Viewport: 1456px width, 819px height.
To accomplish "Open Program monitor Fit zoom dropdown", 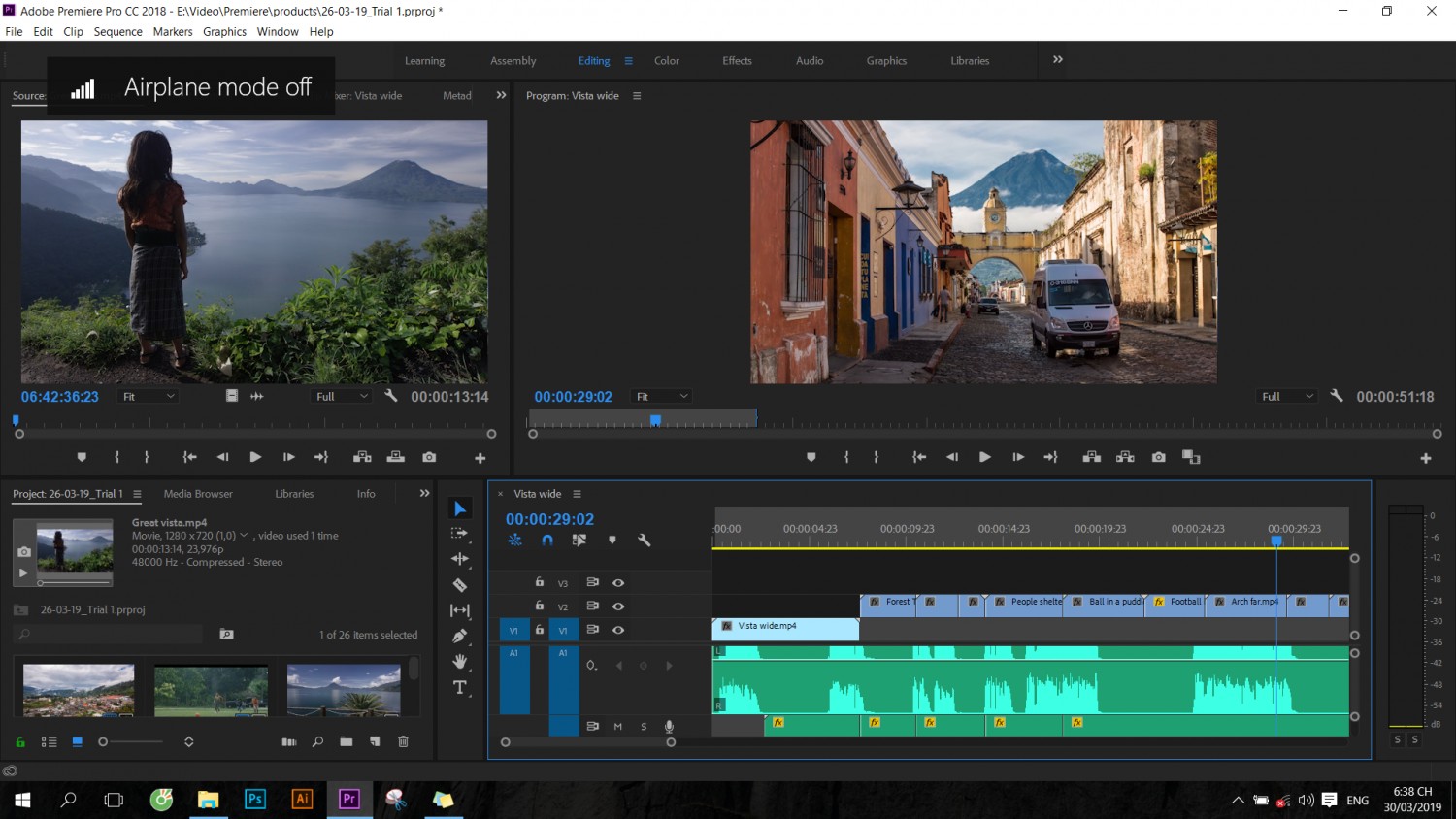I will [662, 397].
